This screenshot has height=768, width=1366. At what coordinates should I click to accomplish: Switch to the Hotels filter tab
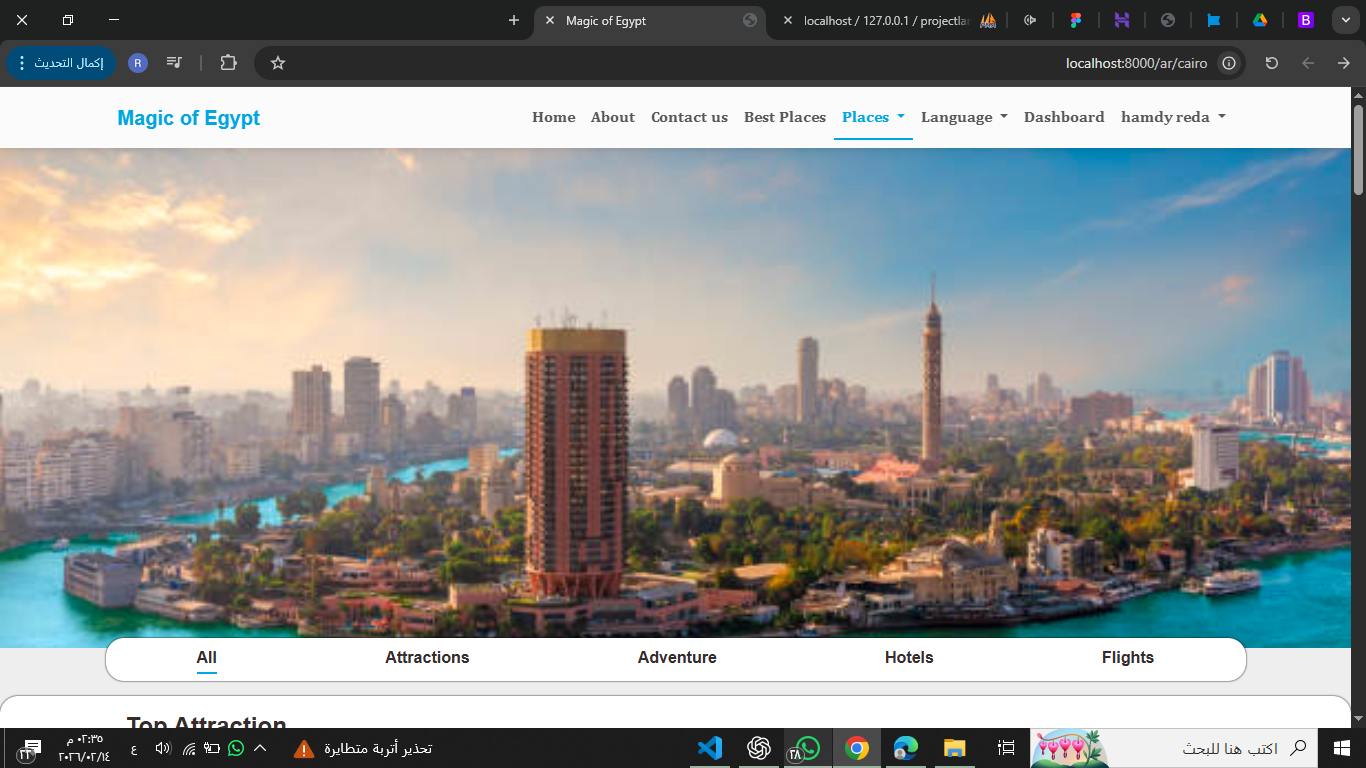coord(909,658)
